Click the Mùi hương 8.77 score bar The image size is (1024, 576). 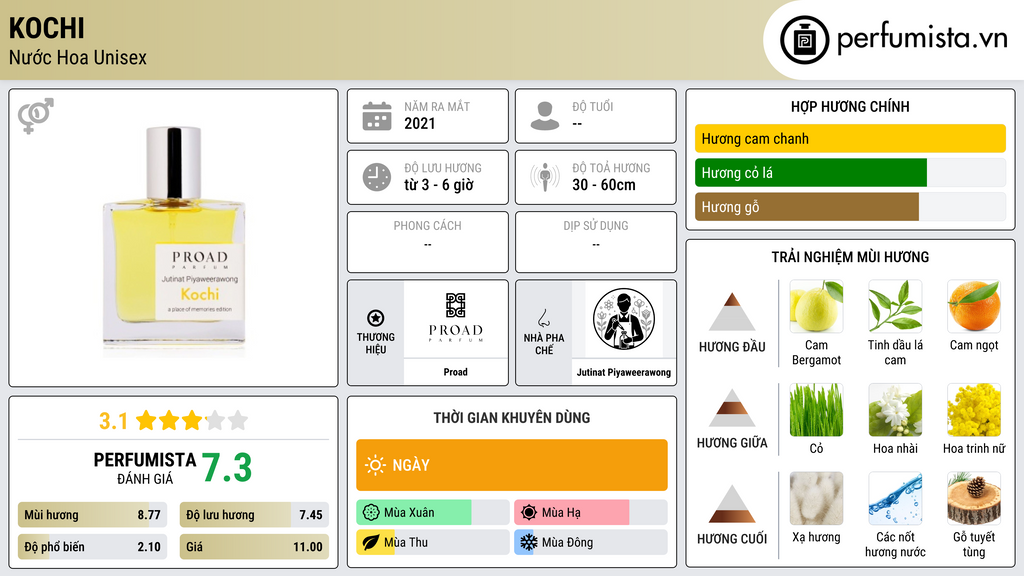click(92, 515)
